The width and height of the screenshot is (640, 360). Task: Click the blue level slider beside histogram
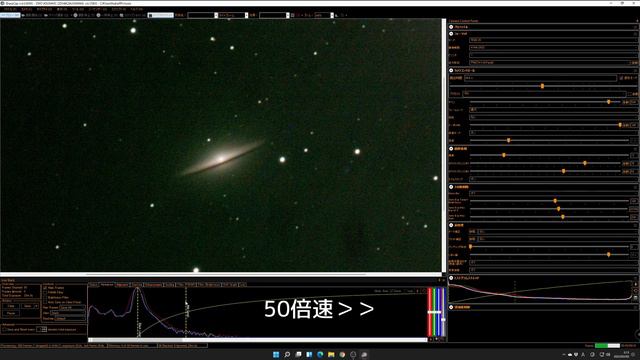tap(439, 312)
